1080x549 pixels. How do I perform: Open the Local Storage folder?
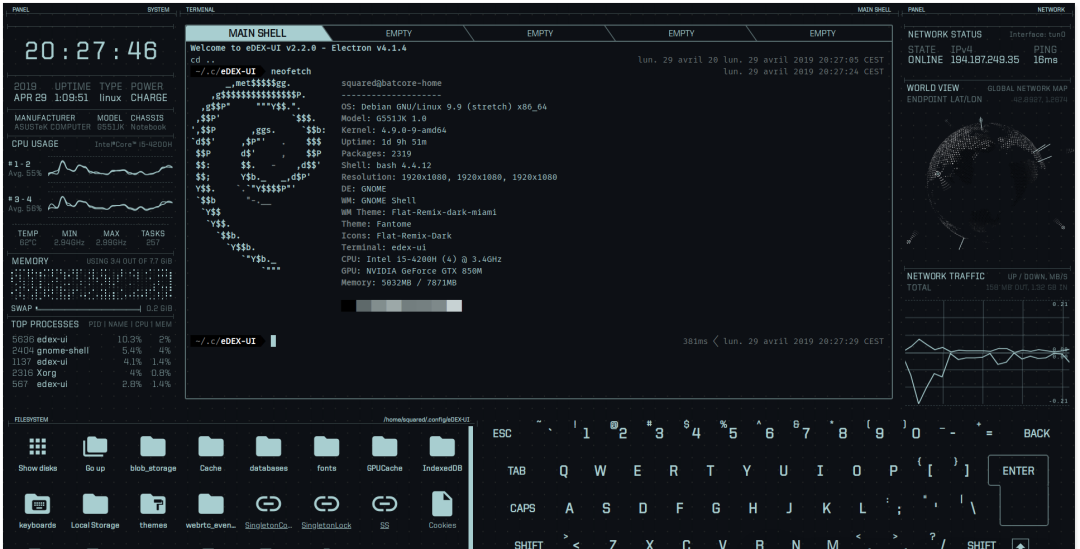tap(95, 504)
